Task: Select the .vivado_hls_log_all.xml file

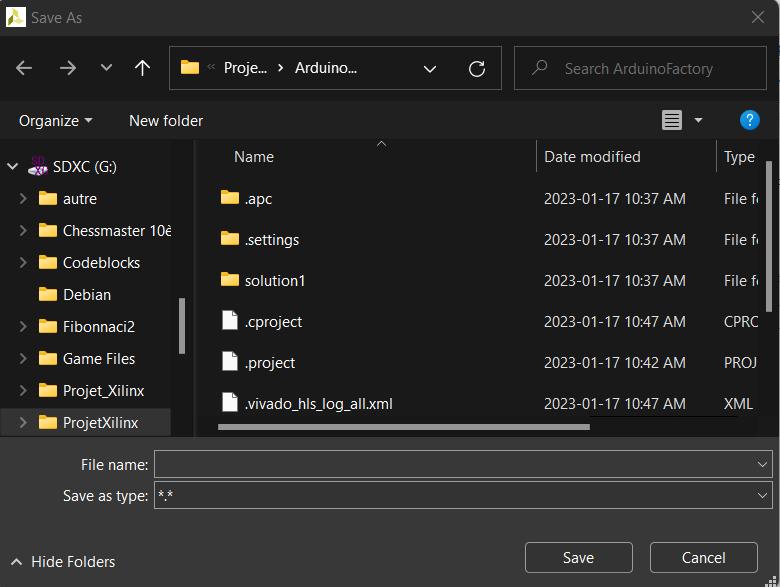Action: tap(318, 404)
